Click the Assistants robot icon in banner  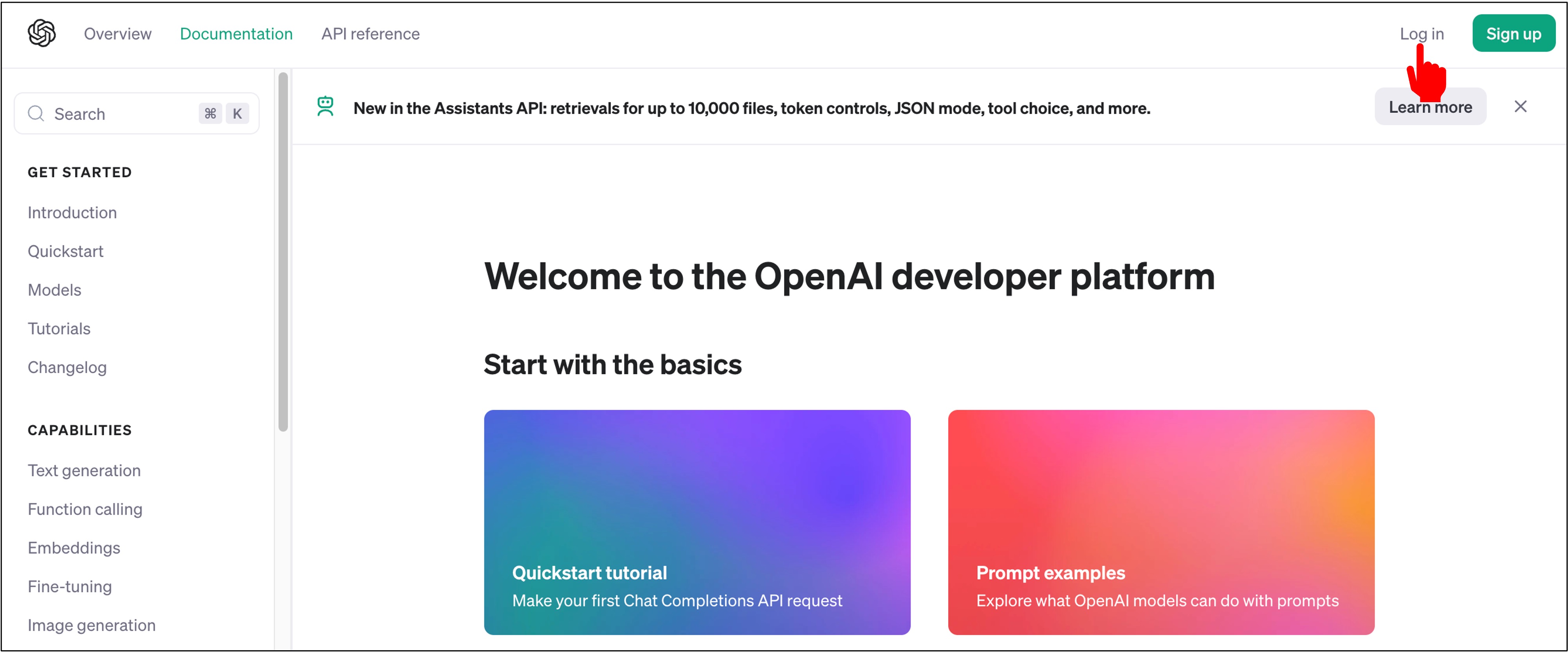pos(326,106)
